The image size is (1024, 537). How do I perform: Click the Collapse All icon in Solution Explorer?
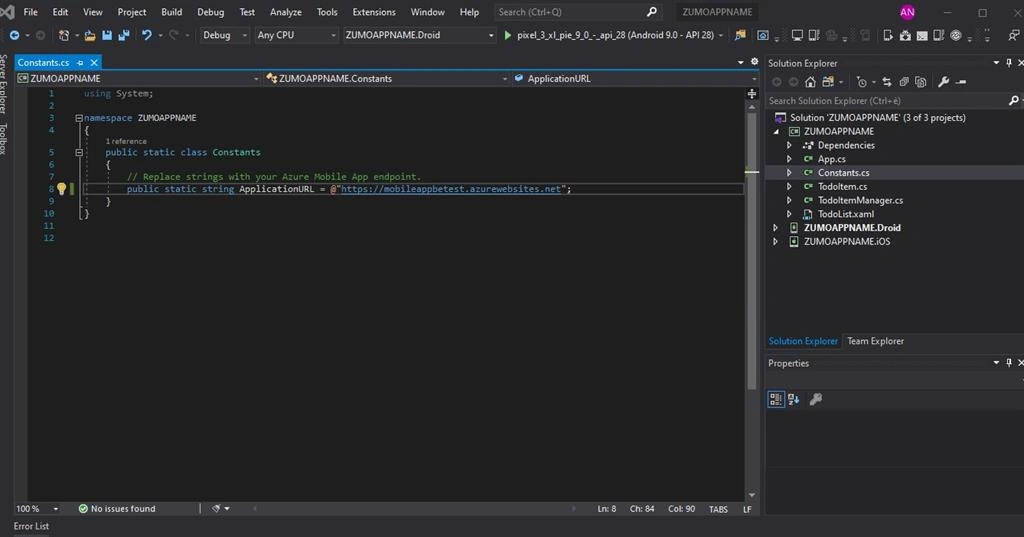904,82
